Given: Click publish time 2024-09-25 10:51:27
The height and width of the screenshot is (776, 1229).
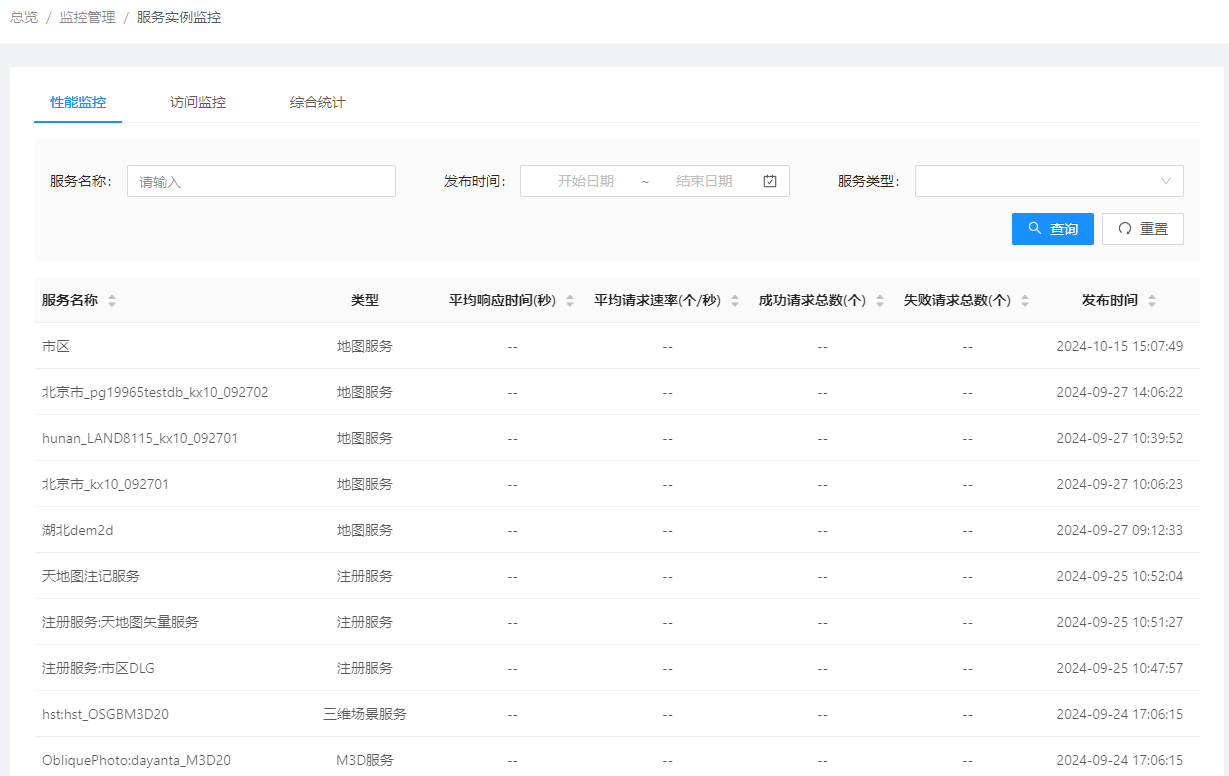Looking at the screenshot, I should click(x=1120, y=622).
